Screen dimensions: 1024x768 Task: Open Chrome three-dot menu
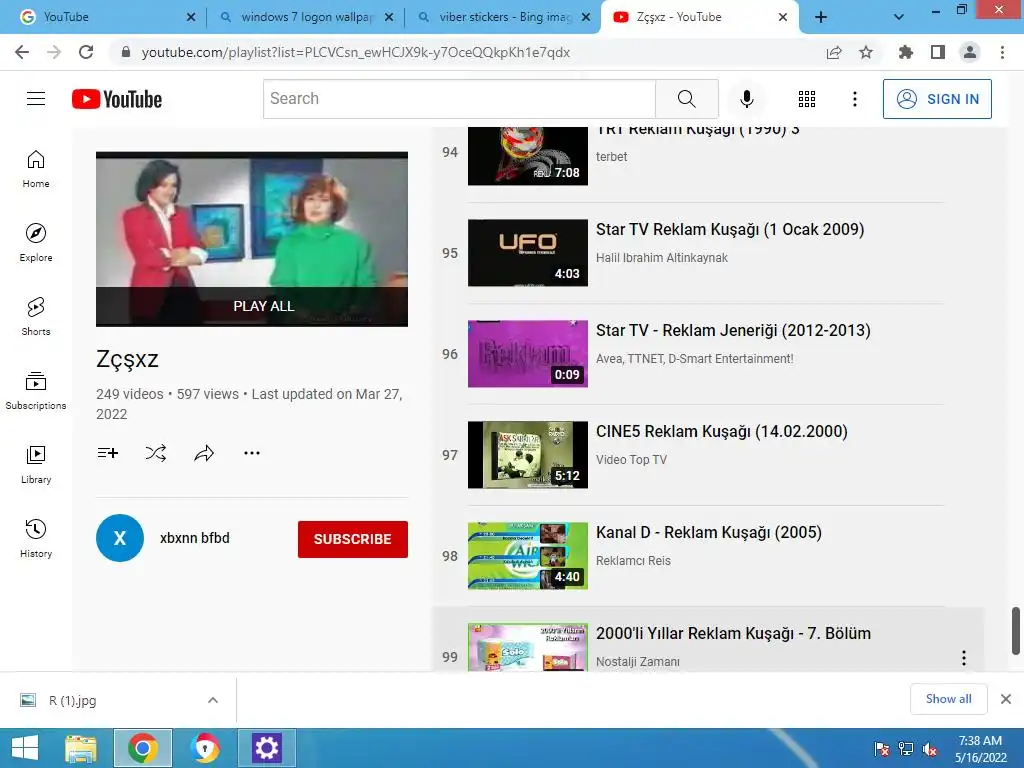click(1002, 52)
